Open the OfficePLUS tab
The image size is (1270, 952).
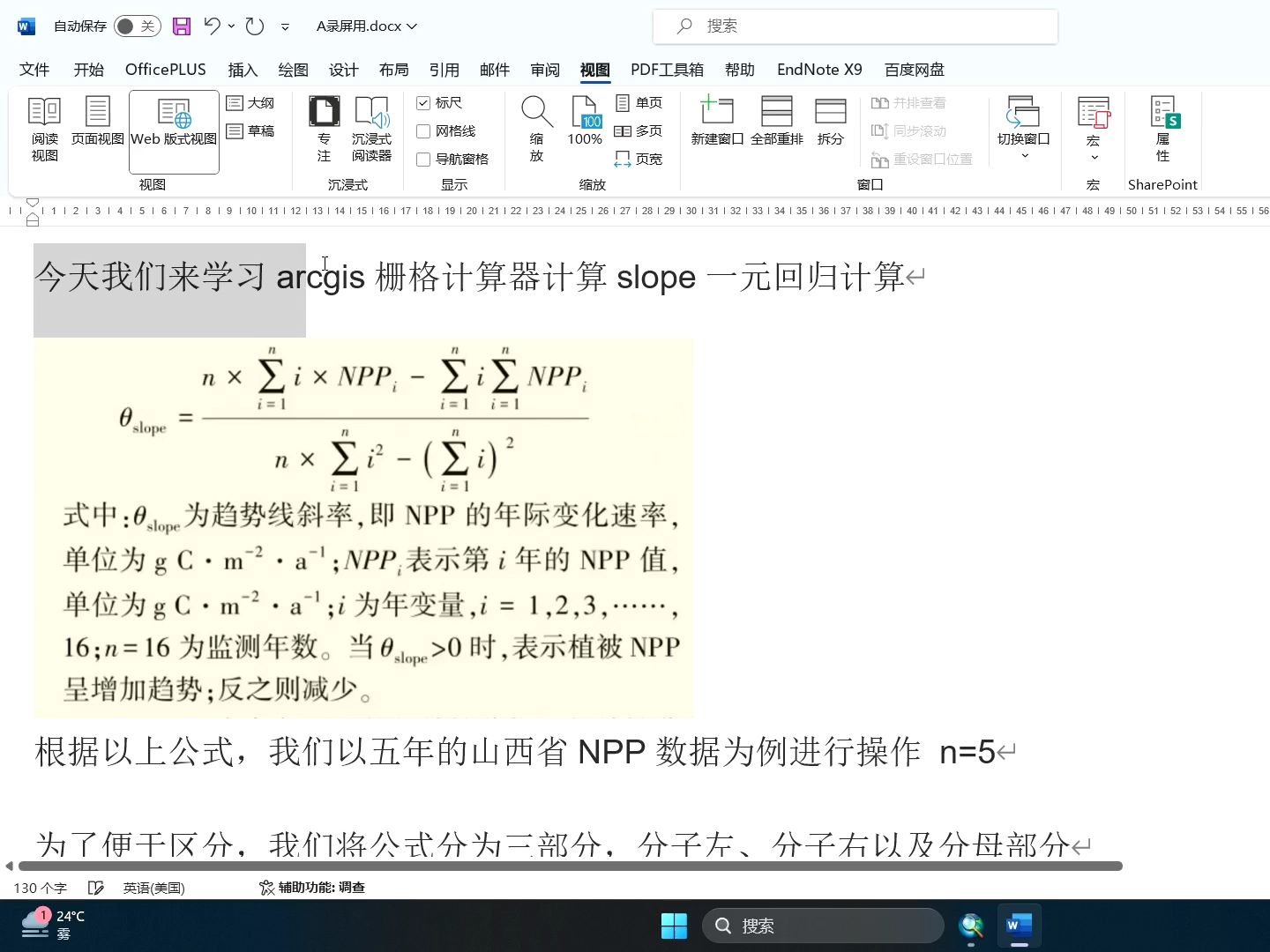coord(166,70)
